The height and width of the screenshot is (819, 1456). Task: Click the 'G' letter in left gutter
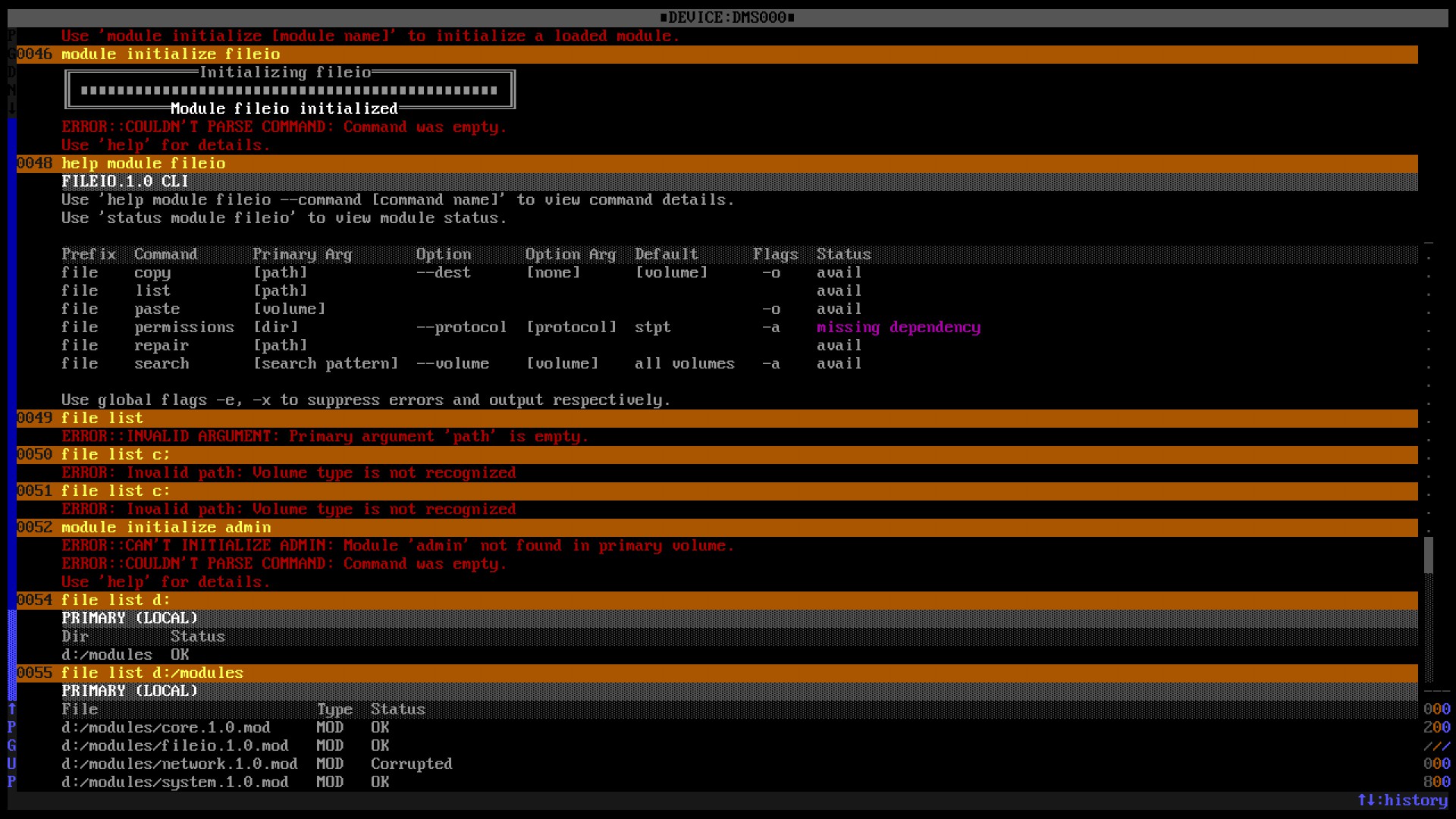coord(12,745)
